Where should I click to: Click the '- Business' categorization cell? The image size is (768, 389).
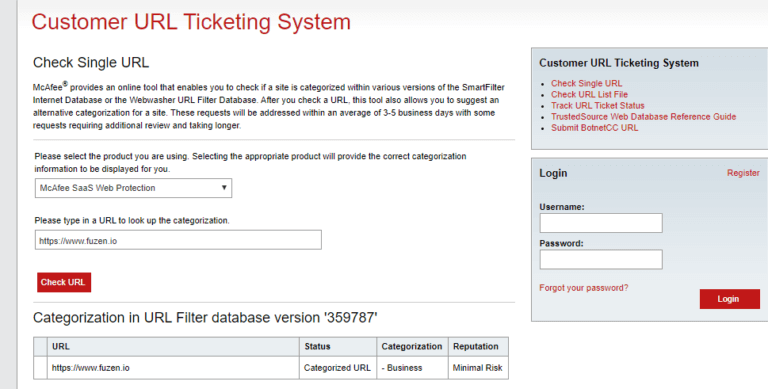pos(412,367)
